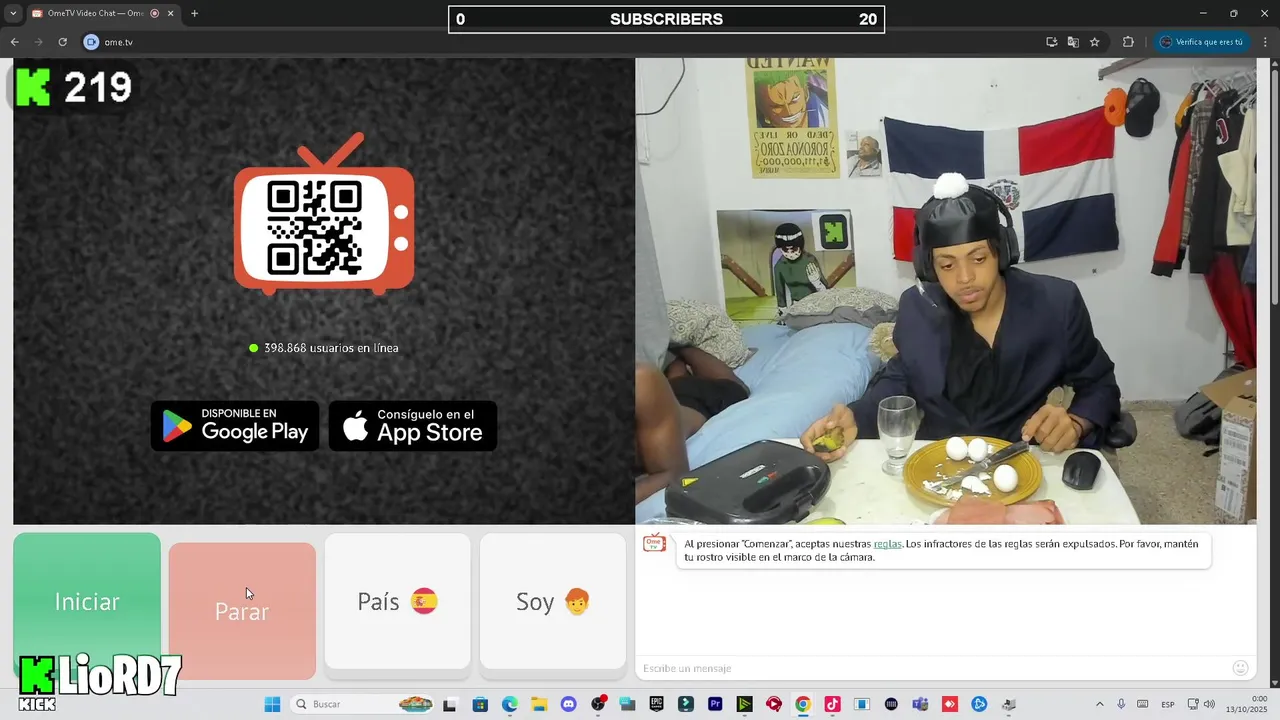Click Verifica que eres tú profile chip
This screenshot has height=720, width=1280.
[1202, 42]
